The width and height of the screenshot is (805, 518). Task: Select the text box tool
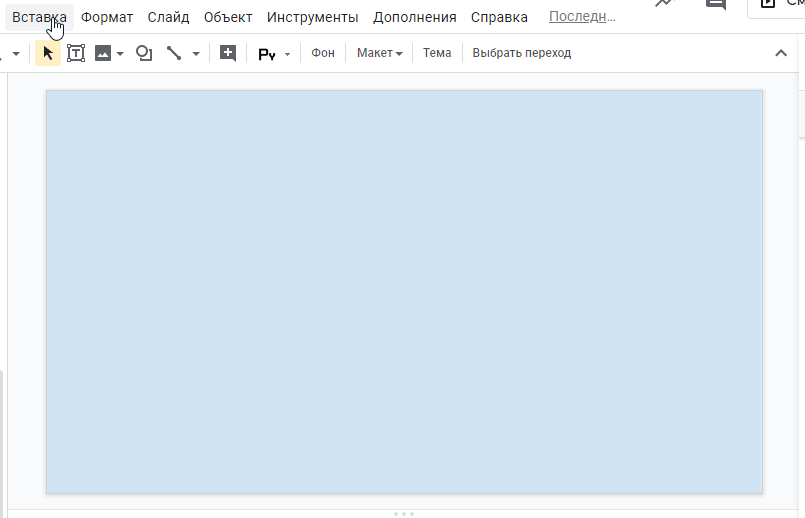75,53
